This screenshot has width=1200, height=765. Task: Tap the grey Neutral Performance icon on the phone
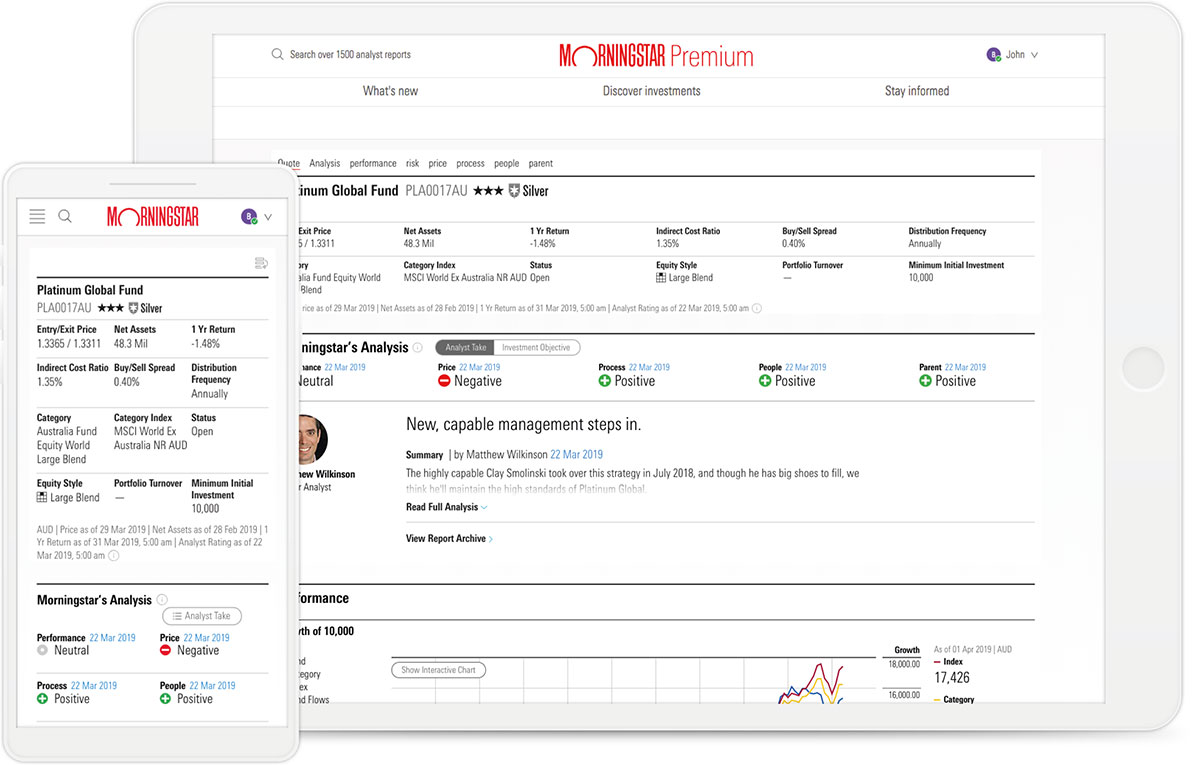[x=42, y=650]
